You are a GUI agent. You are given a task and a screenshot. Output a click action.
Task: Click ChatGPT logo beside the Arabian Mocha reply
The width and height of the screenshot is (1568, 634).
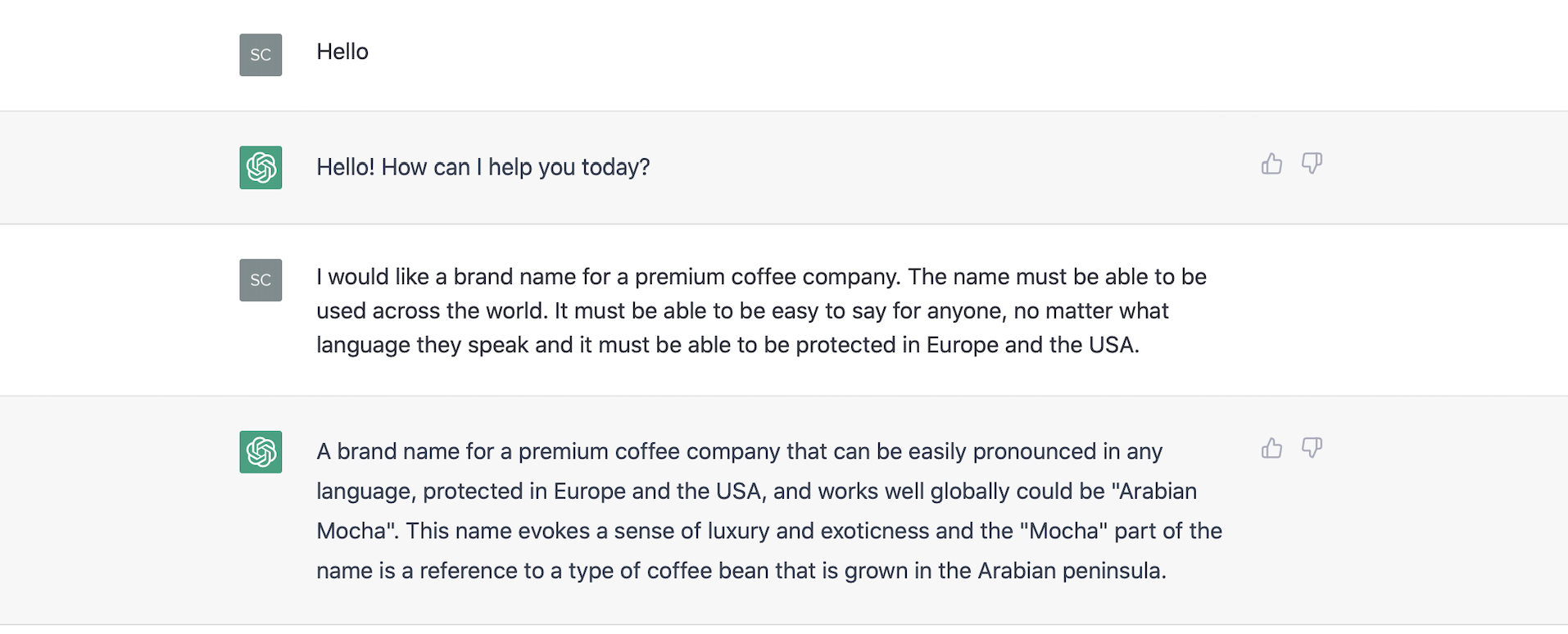pyautogui.click(x=261, y=452)
